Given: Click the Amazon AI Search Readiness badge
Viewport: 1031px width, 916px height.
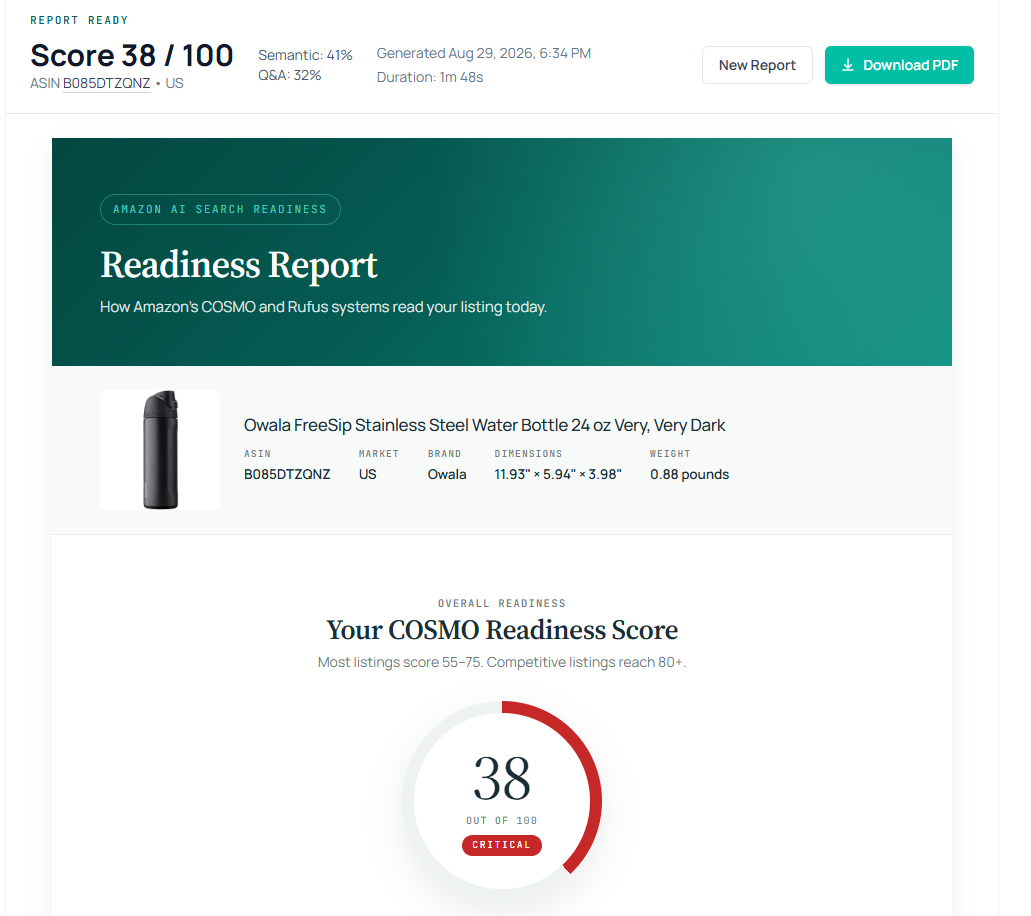Looking at the screenshot, I should coord(220,209).
